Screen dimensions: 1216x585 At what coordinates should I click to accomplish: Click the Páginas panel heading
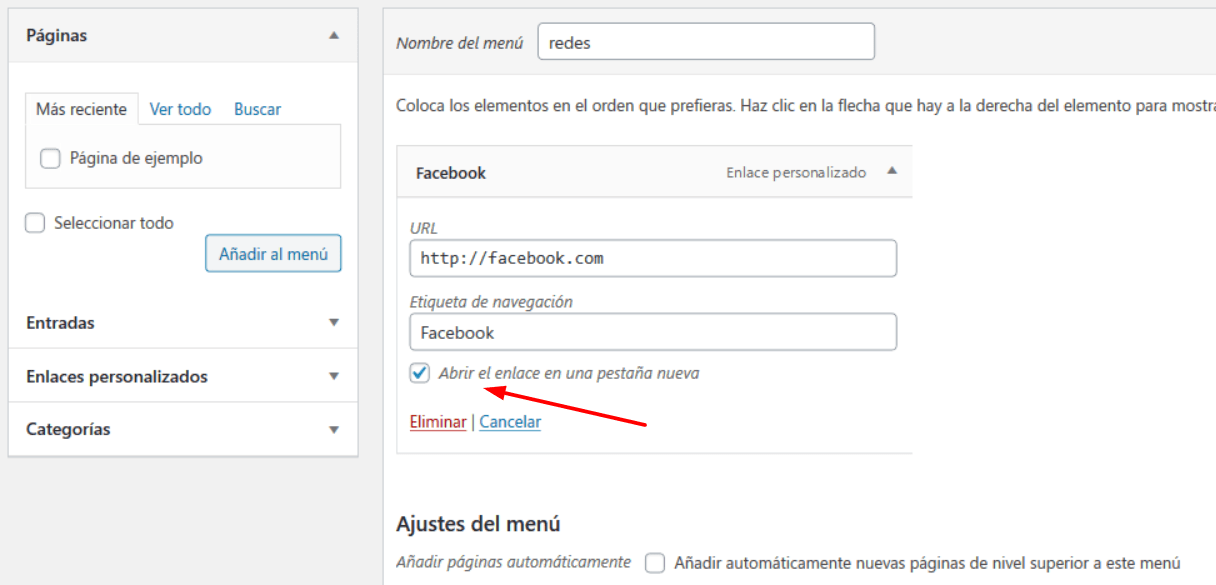(57, 35)
